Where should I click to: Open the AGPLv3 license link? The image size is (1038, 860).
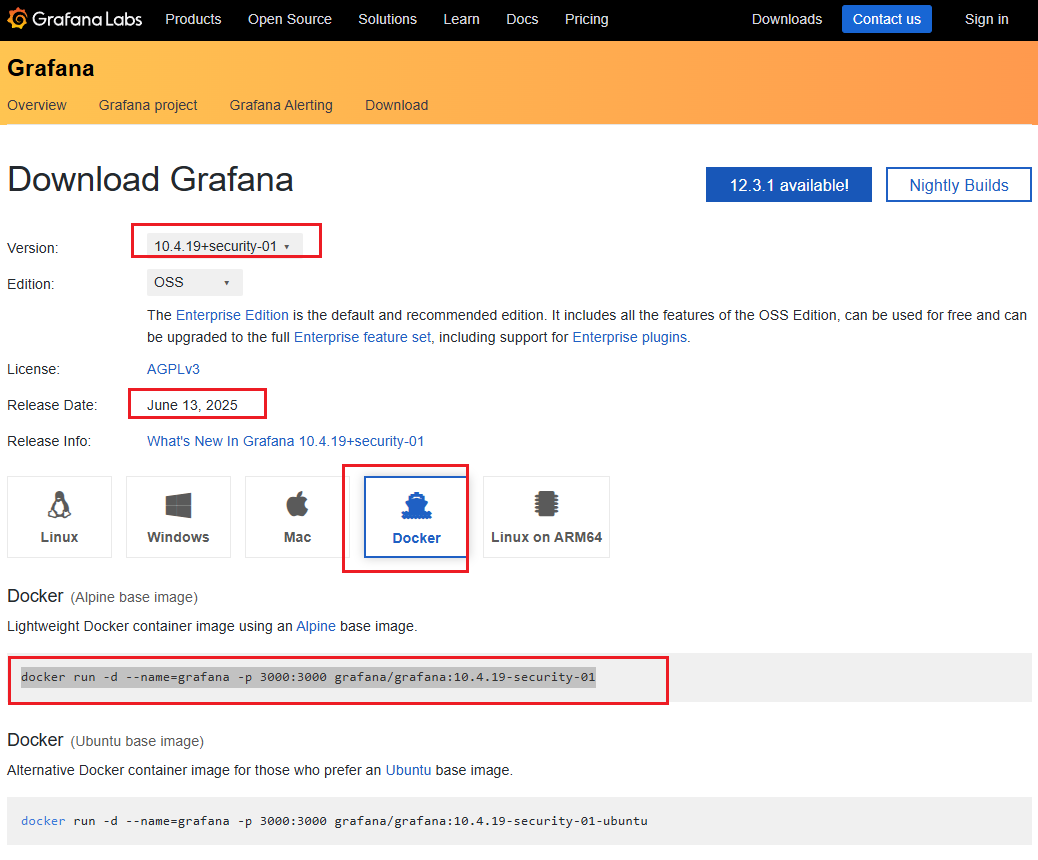tap(173, 369)
